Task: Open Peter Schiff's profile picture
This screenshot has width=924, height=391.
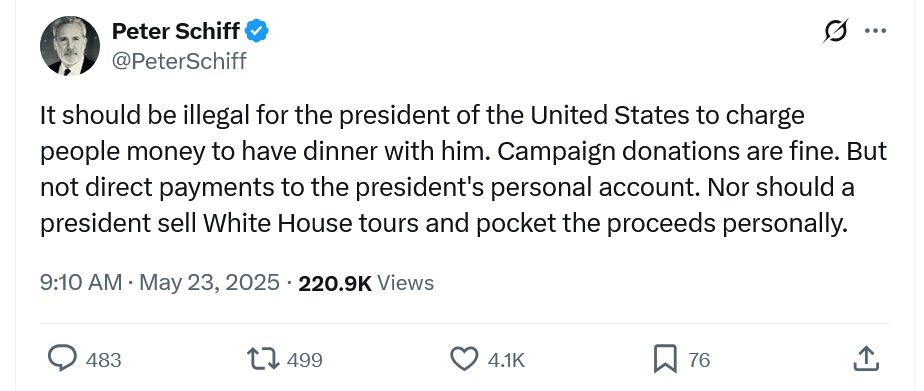Action: point(70,46)
